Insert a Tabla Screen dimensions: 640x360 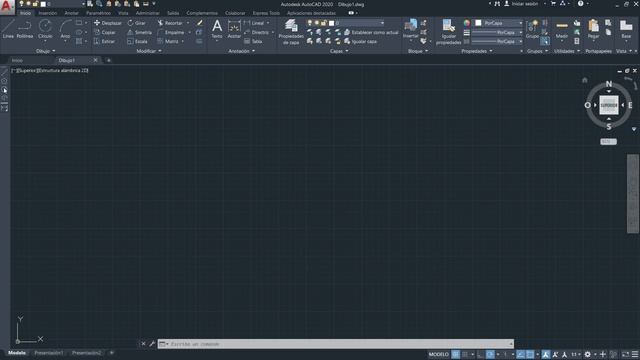253,41
